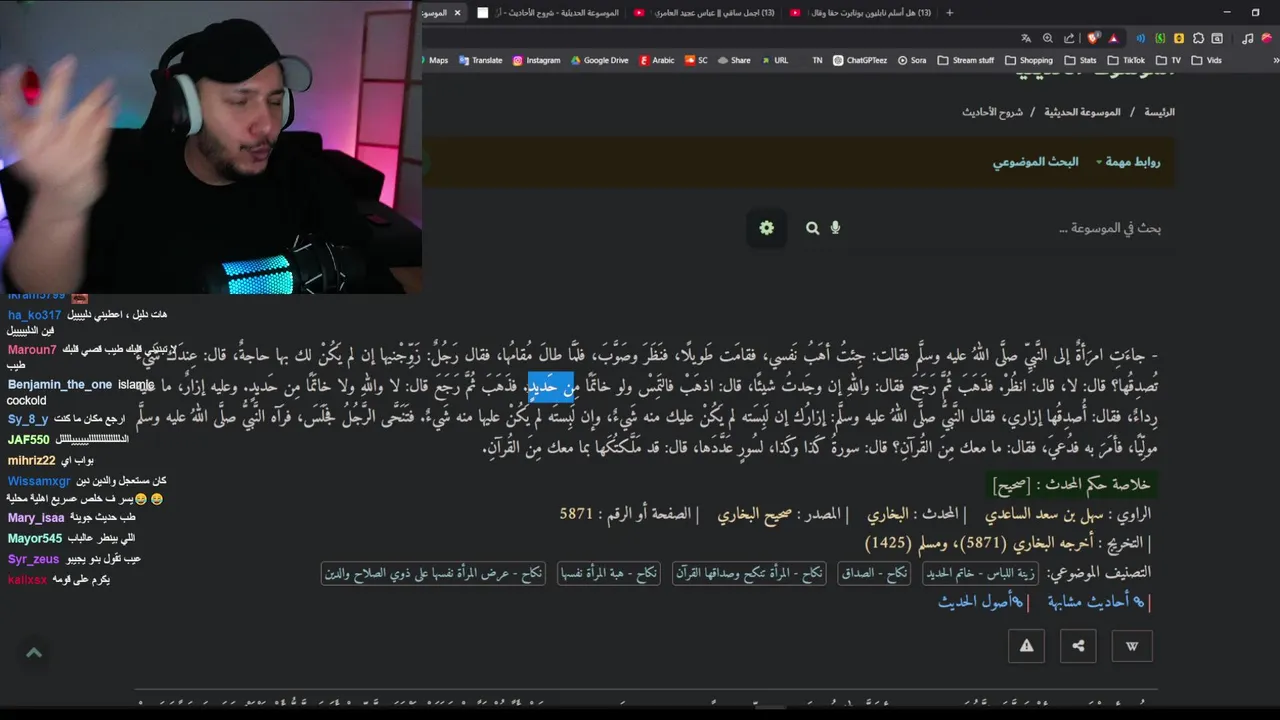Expand the روابط مهمة dropdown menu

tap(1128, 161)
